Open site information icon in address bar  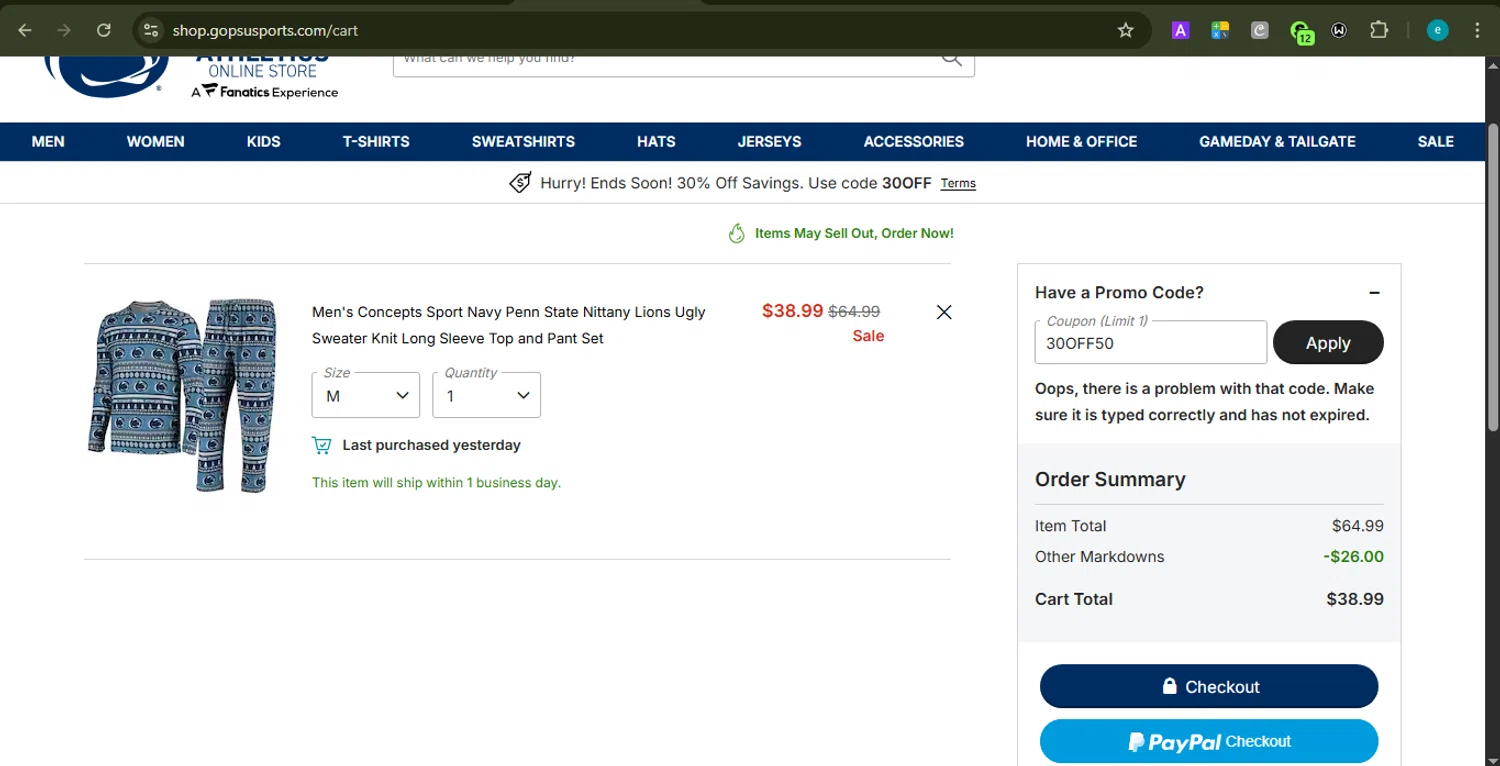(x=151, y=30)
